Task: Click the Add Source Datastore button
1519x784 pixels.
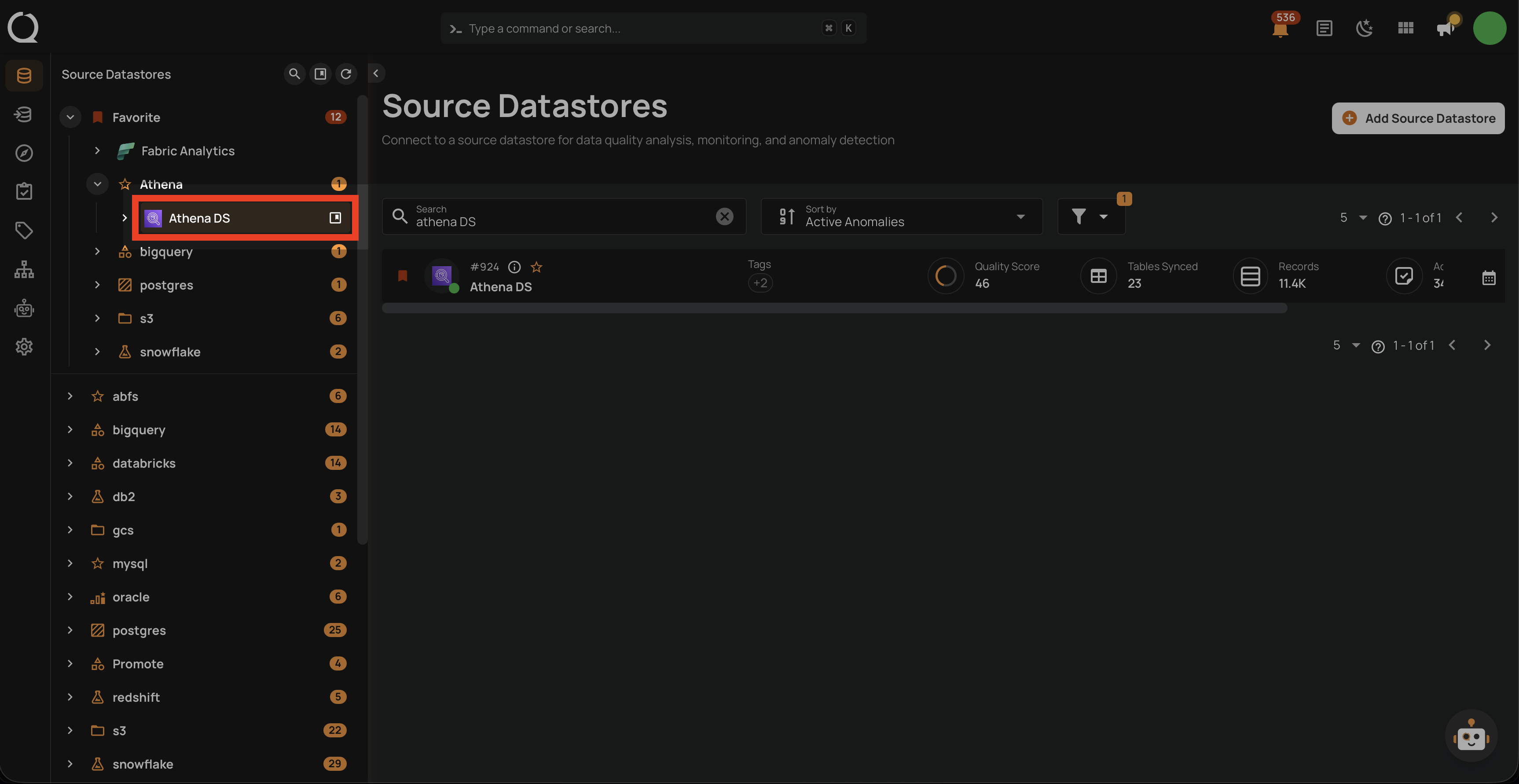Action: 1418,118
